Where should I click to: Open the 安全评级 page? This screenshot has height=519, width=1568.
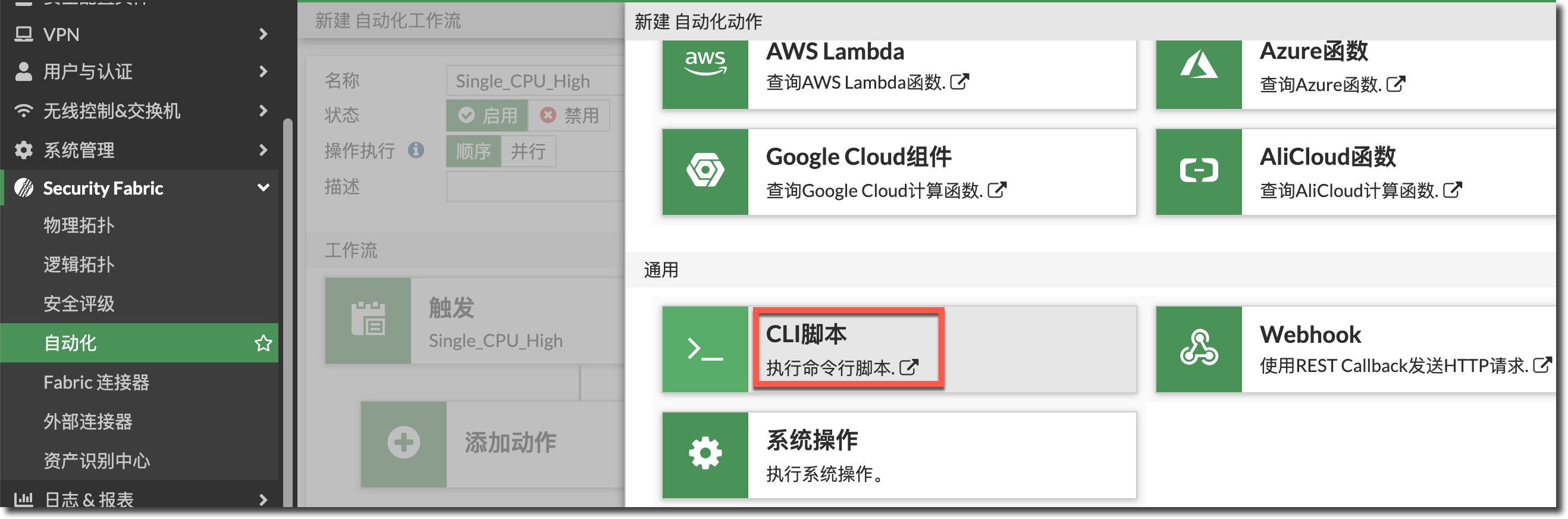pyautogui.click(x=79, y=304)
